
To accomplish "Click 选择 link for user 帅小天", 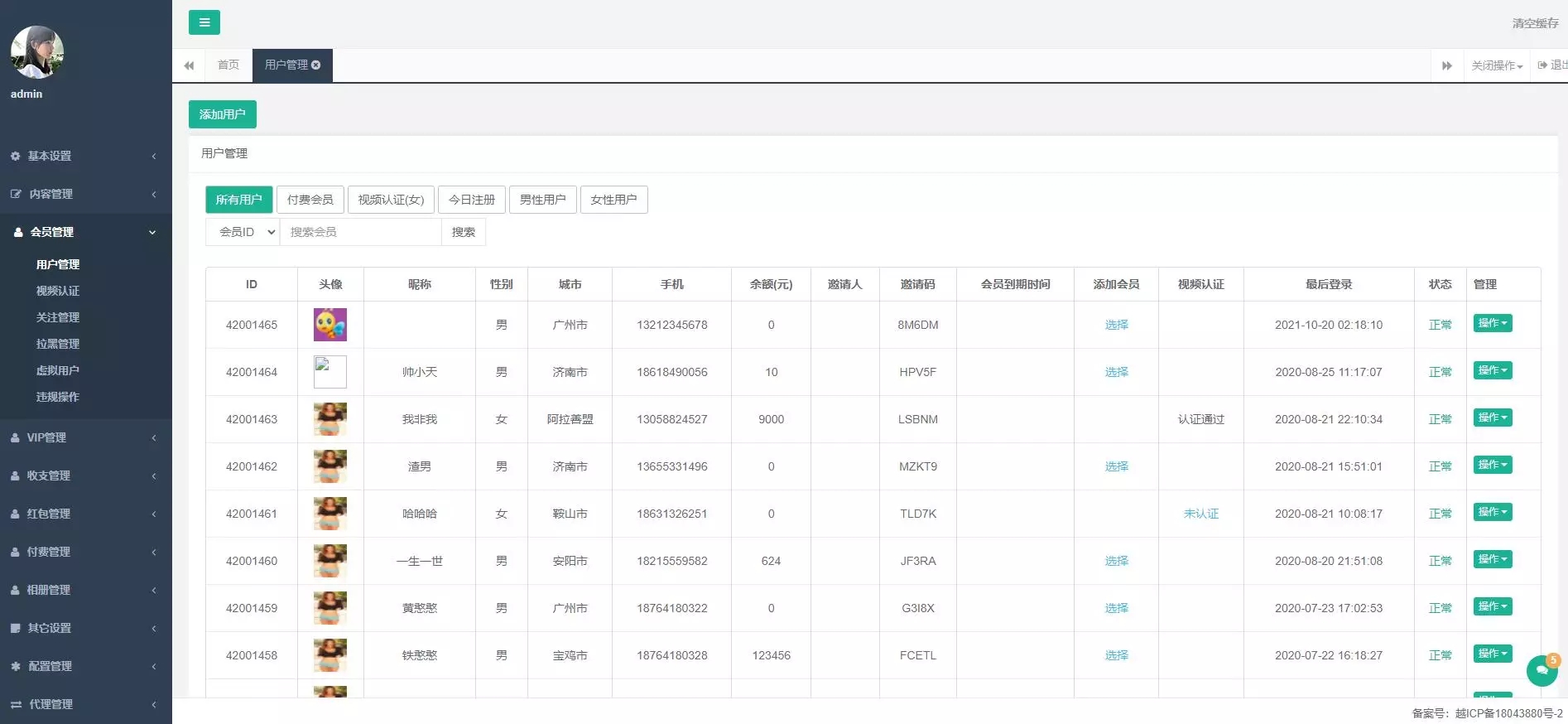I will click(1116, 372).
